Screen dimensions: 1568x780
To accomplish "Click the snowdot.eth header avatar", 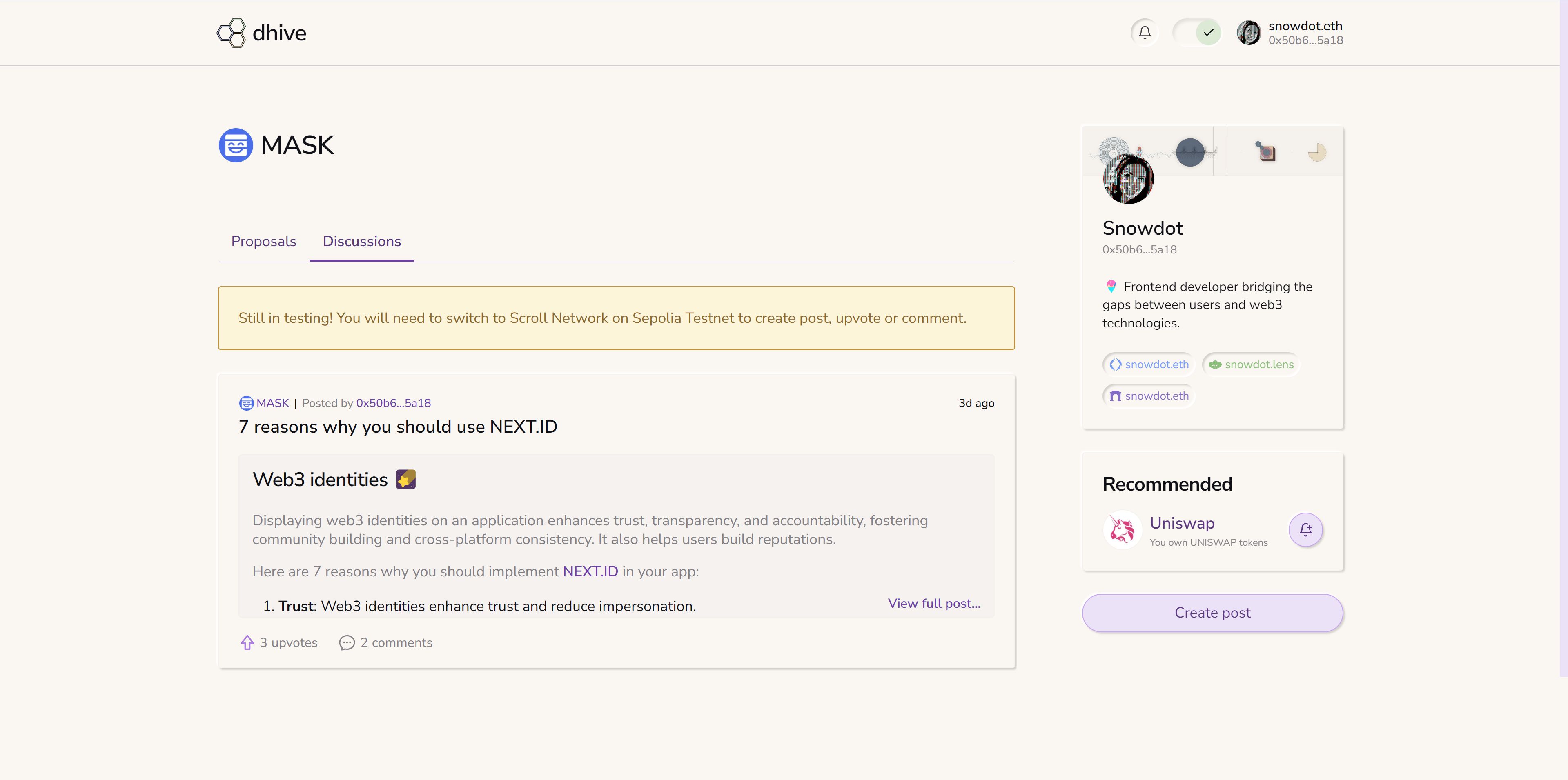I will pos(1248,33).
